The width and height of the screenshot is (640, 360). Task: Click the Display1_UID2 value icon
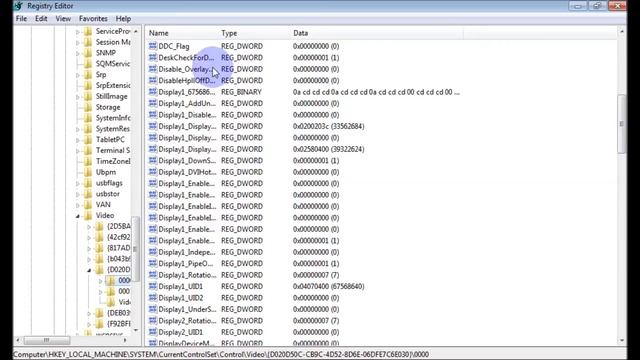pos(153,298)
